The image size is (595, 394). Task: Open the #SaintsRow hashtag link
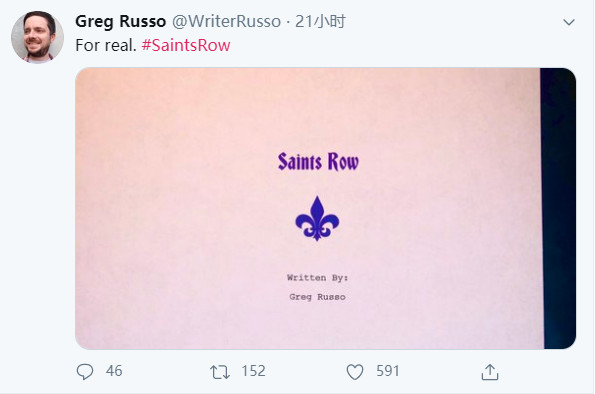186,45
